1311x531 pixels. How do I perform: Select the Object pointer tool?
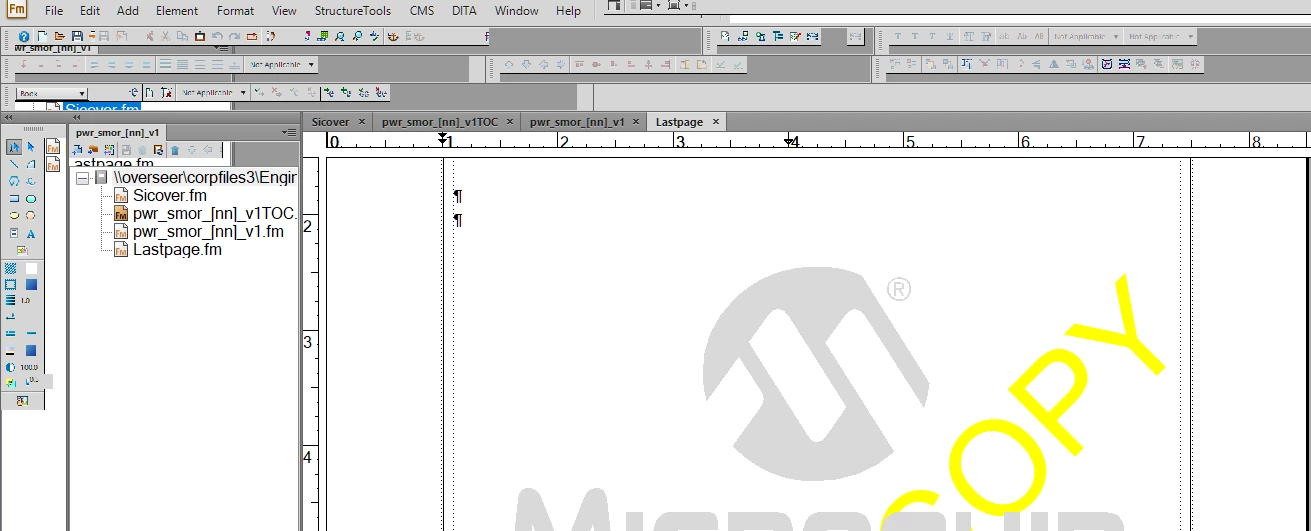click(31, 147)
